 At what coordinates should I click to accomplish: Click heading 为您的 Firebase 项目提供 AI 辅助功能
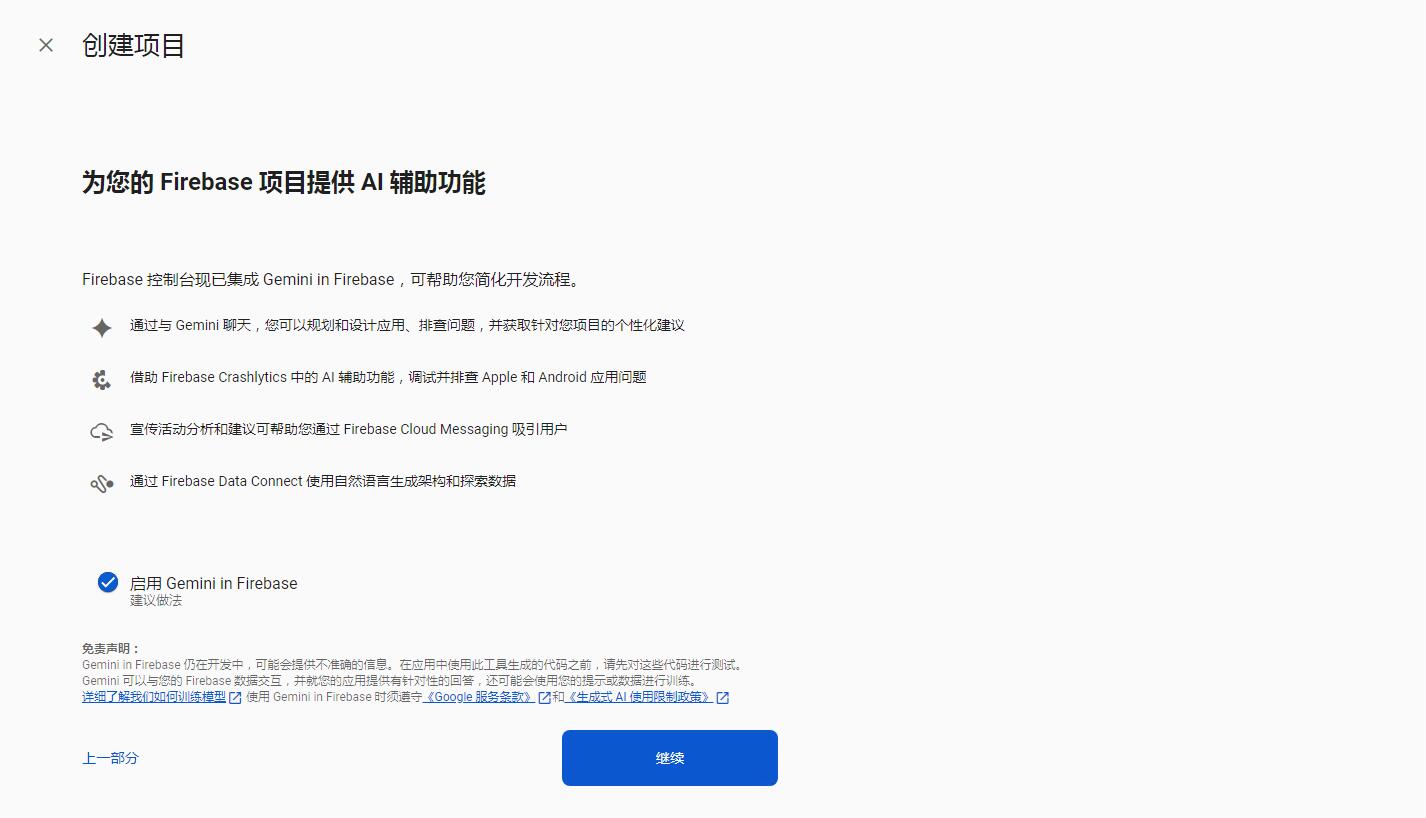coord(284,183)
